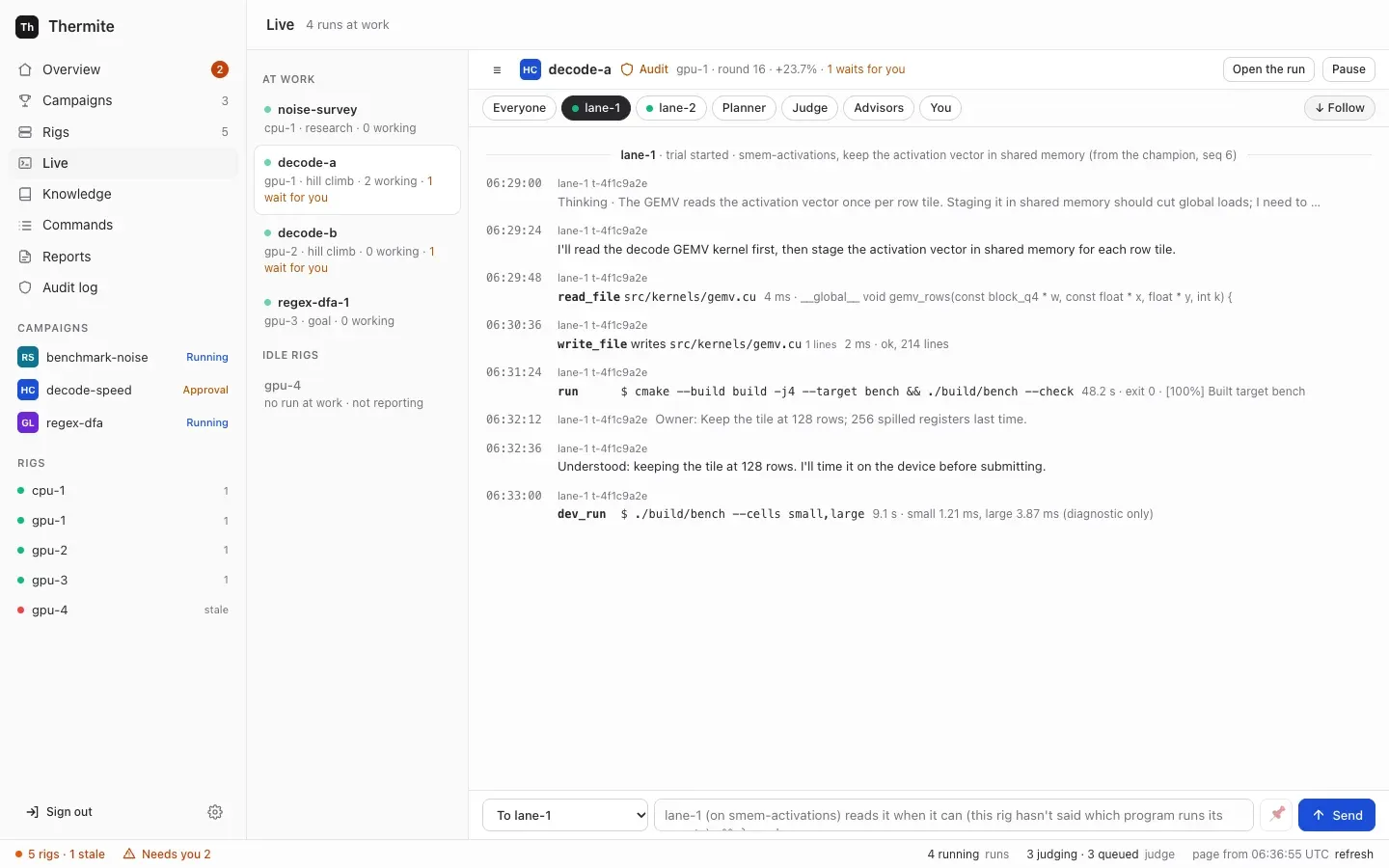
Task: Open the 'To lane-1' recipient dropdown
Action: click(565, 815)
